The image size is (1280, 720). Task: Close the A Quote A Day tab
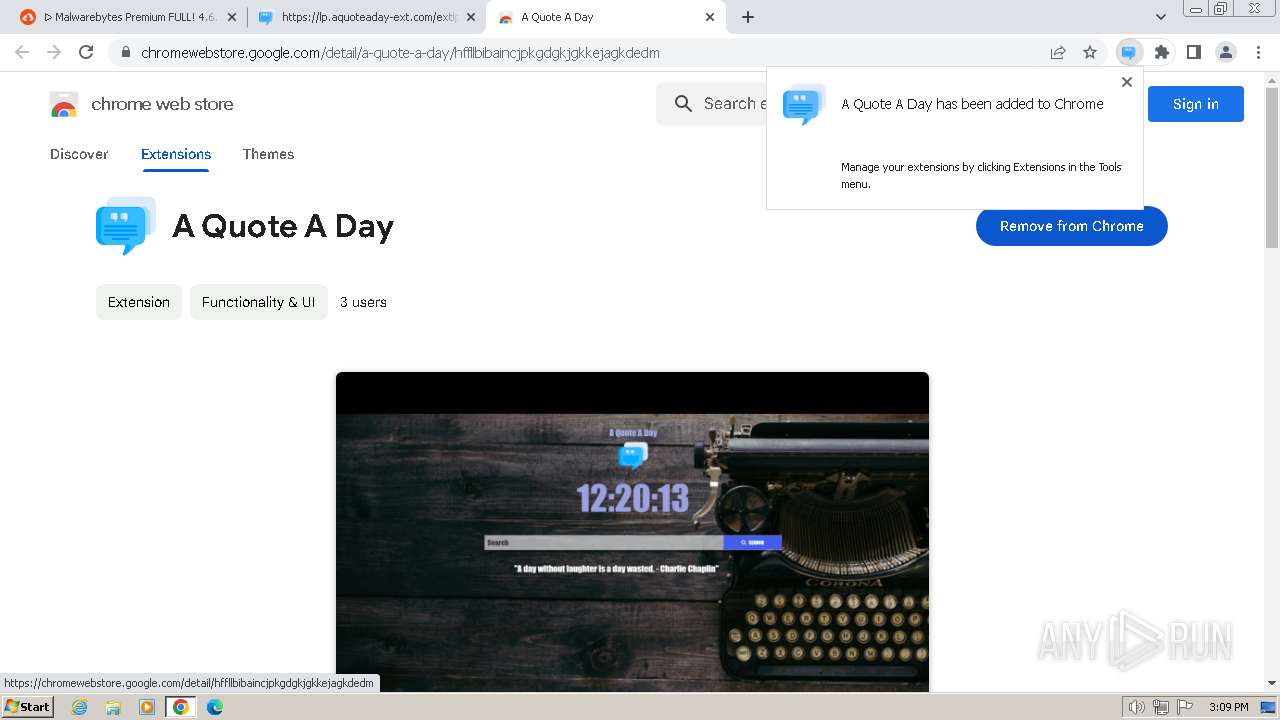click(710, 17)
